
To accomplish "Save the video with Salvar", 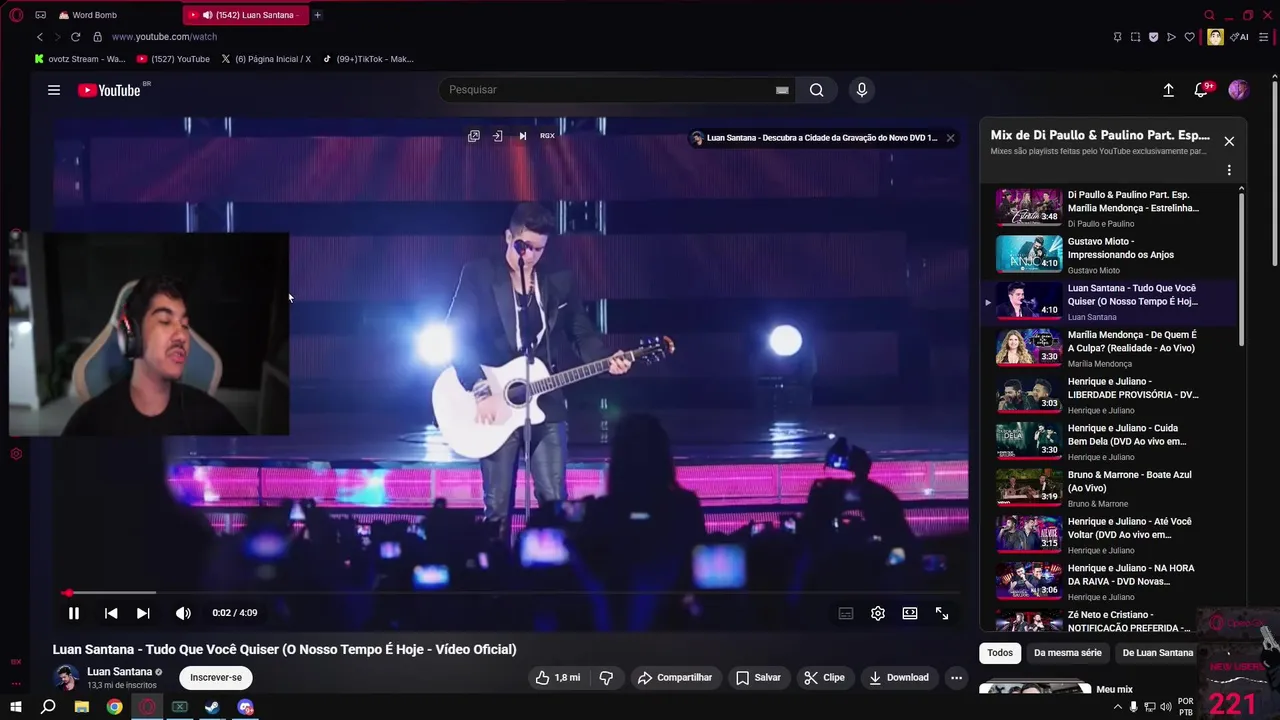I will tap(758, 678).
